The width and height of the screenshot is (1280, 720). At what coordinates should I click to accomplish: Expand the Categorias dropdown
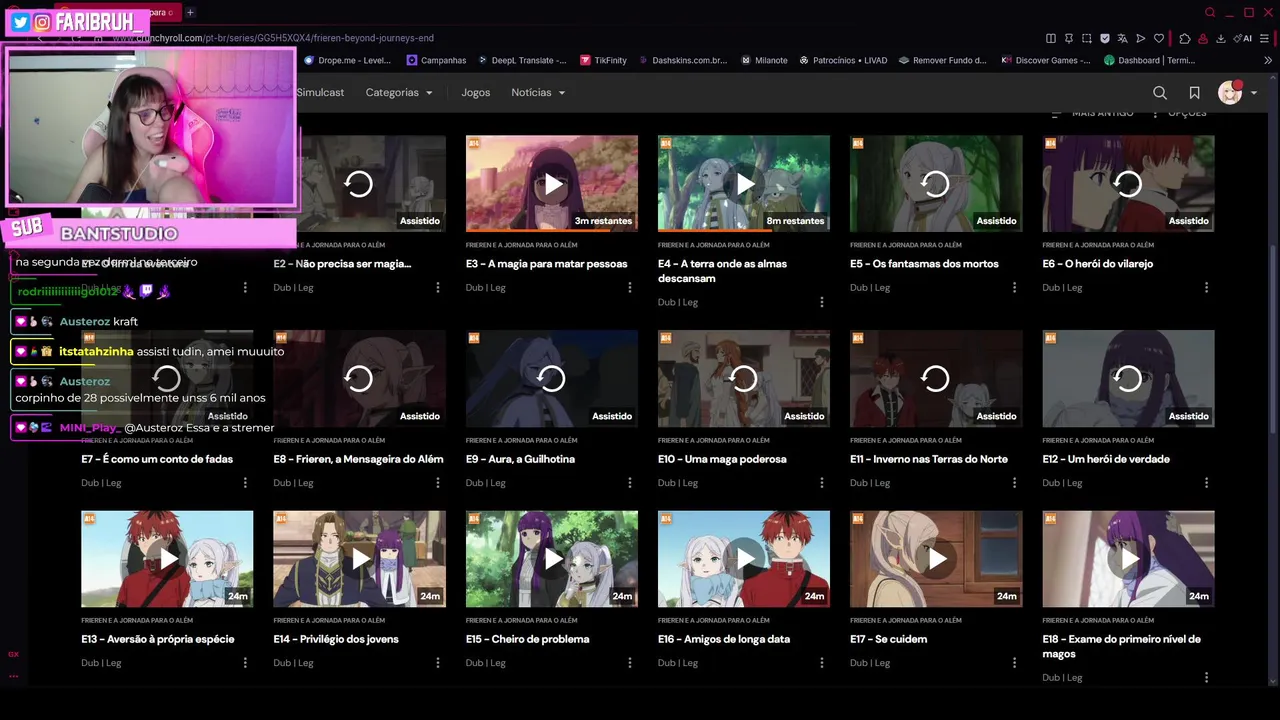pyautogui.click(x=399, y=93)
